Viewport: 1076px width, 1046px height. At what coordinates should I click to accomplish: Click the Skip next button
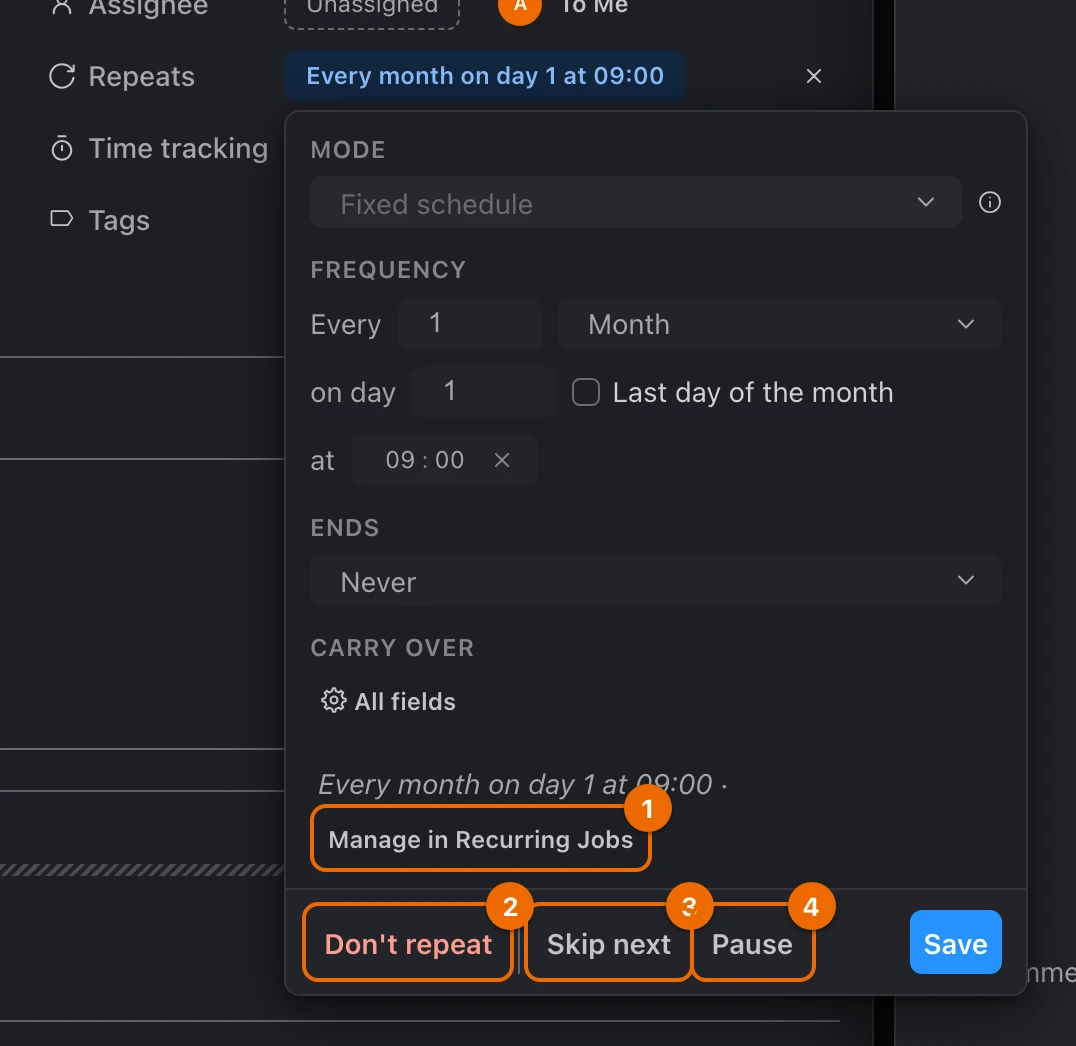point(609,943)
